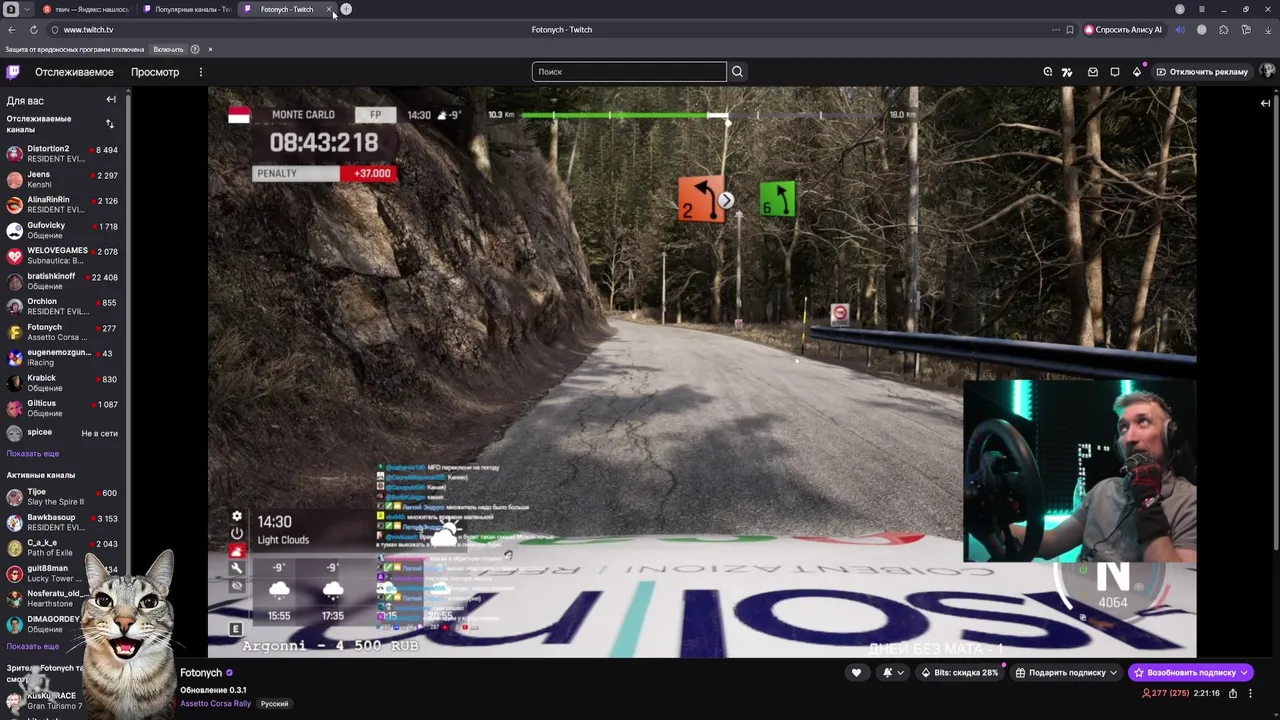The width and height of the screenshot is (1280, 720).
Task: Open WELOVEGAMES channel in sidebar
Action: click(x=62, y=256)
